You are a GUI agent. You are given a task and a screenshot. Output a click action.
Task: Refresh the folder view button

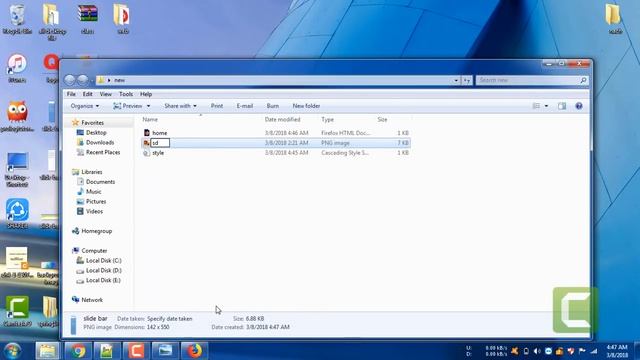467,80
